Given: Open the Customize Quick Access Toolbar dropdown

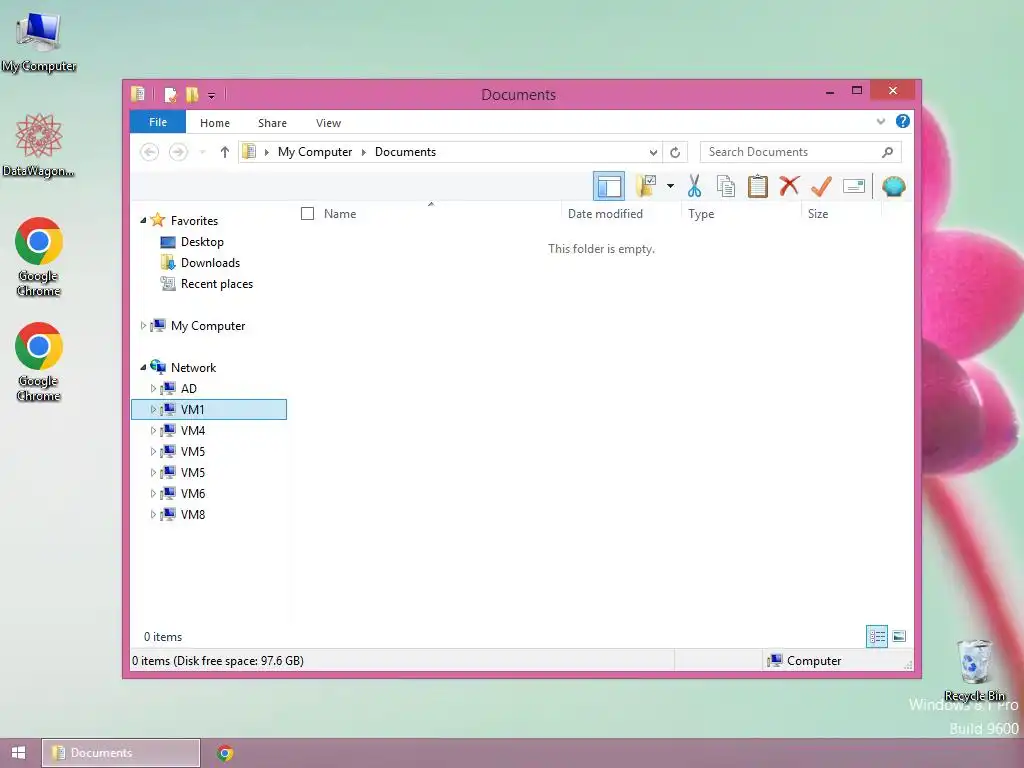Looking at the screenshot, I should 212,95.
